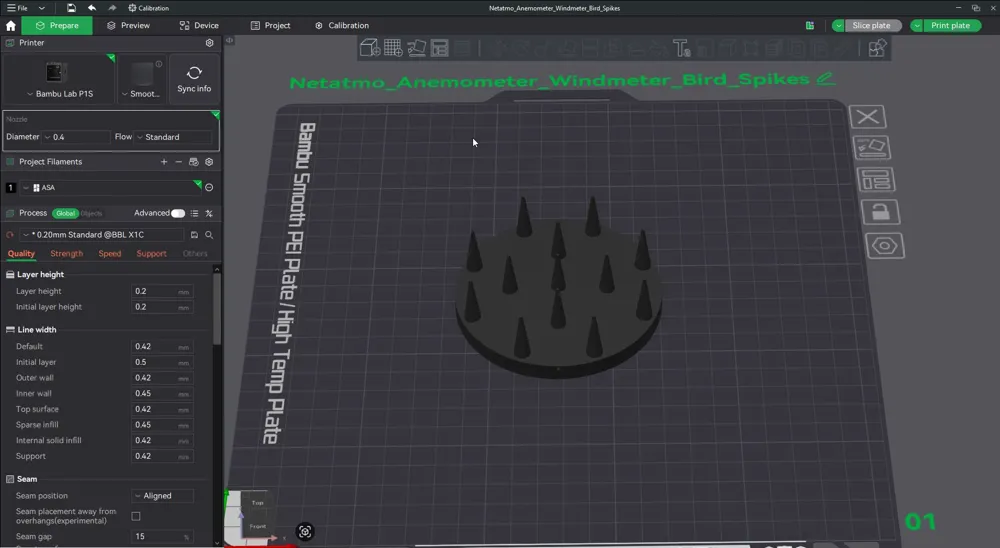Click the auto-arrange plate icon

[x=877, y=181]
